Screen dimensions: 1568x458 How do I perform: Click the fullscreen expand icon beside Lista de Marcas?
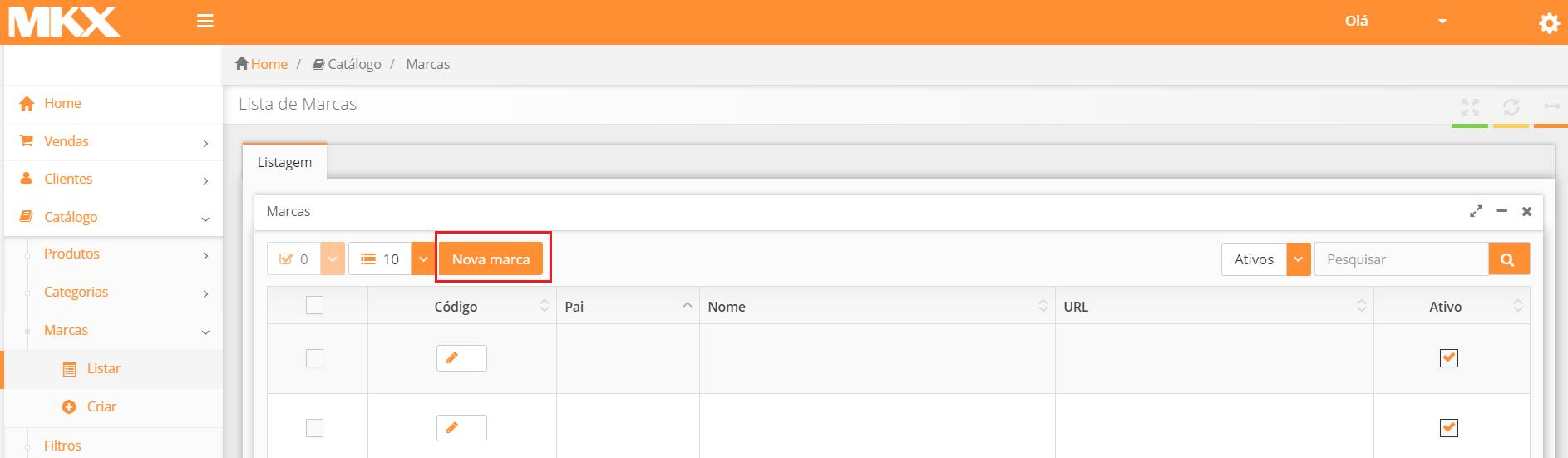click(x=1470, y=107)
